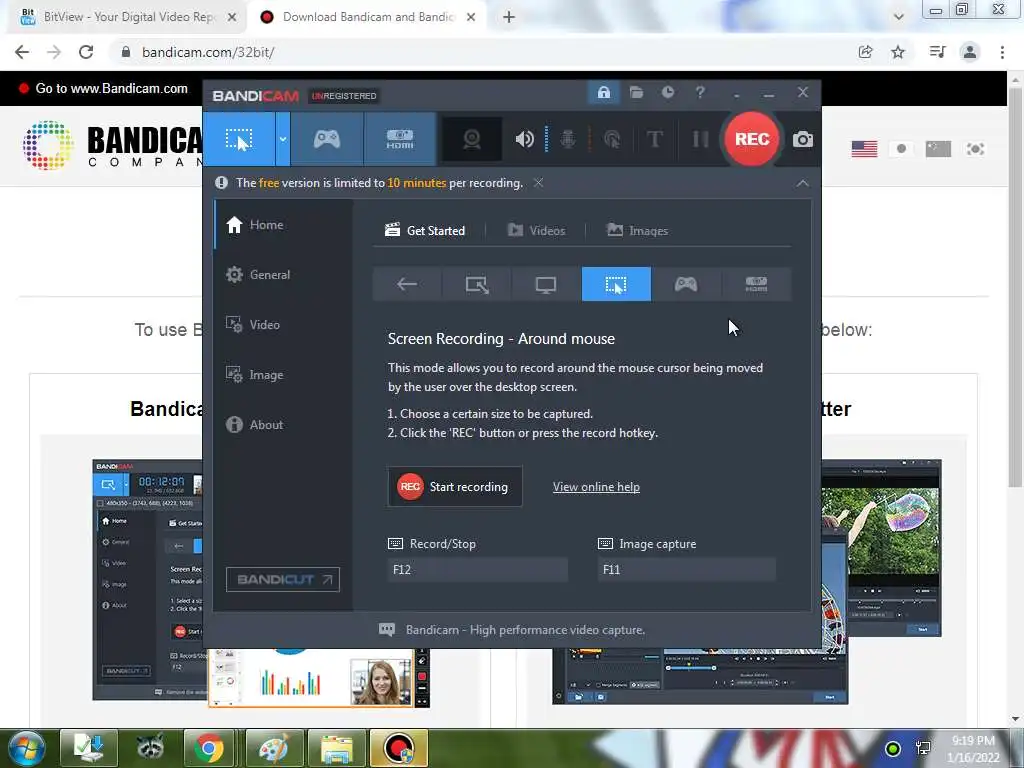Screen dimensions: 1024x768
Task: Capture a screenshot with the camera icon
Action: [803, 139]
